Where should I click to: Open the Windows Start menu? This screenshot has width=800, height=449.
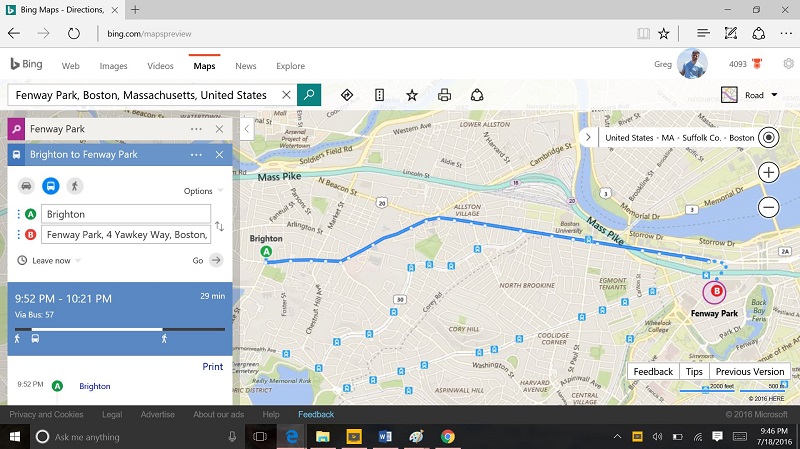[14, 437]
